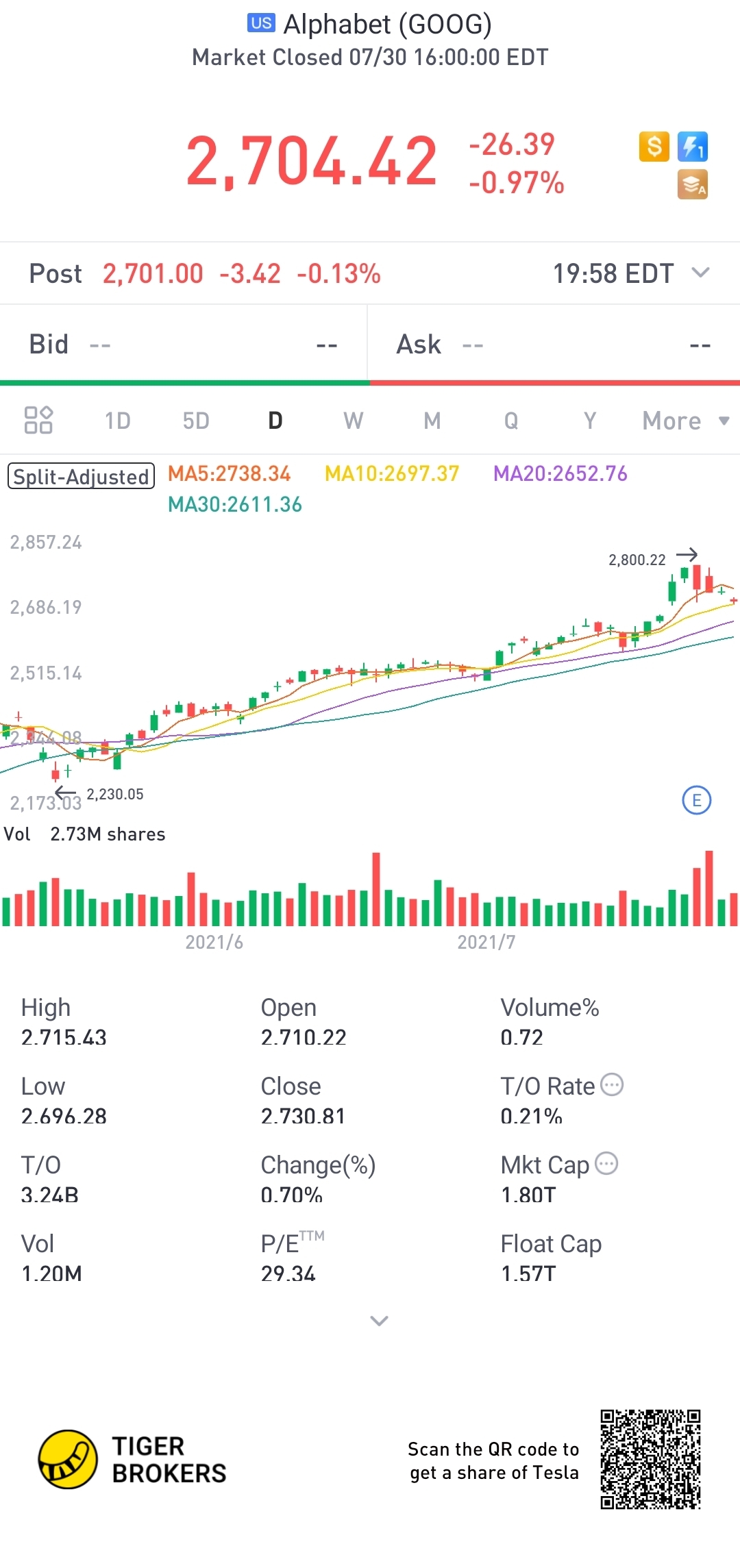Tap the High value 2,715.43
This screenshot has width=740, height=1568.
64,1037
